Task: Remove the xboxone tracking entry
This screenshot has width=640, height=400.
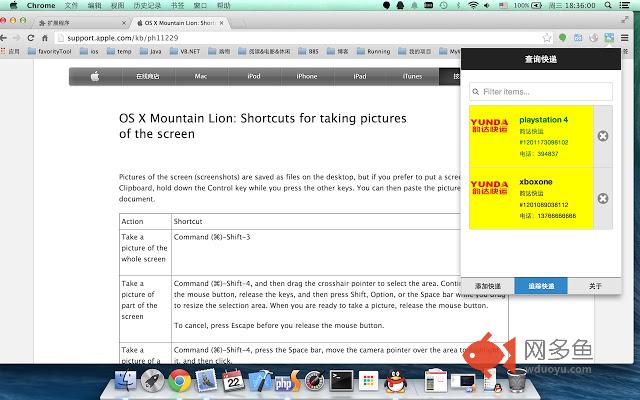Action: click(603, 198)
